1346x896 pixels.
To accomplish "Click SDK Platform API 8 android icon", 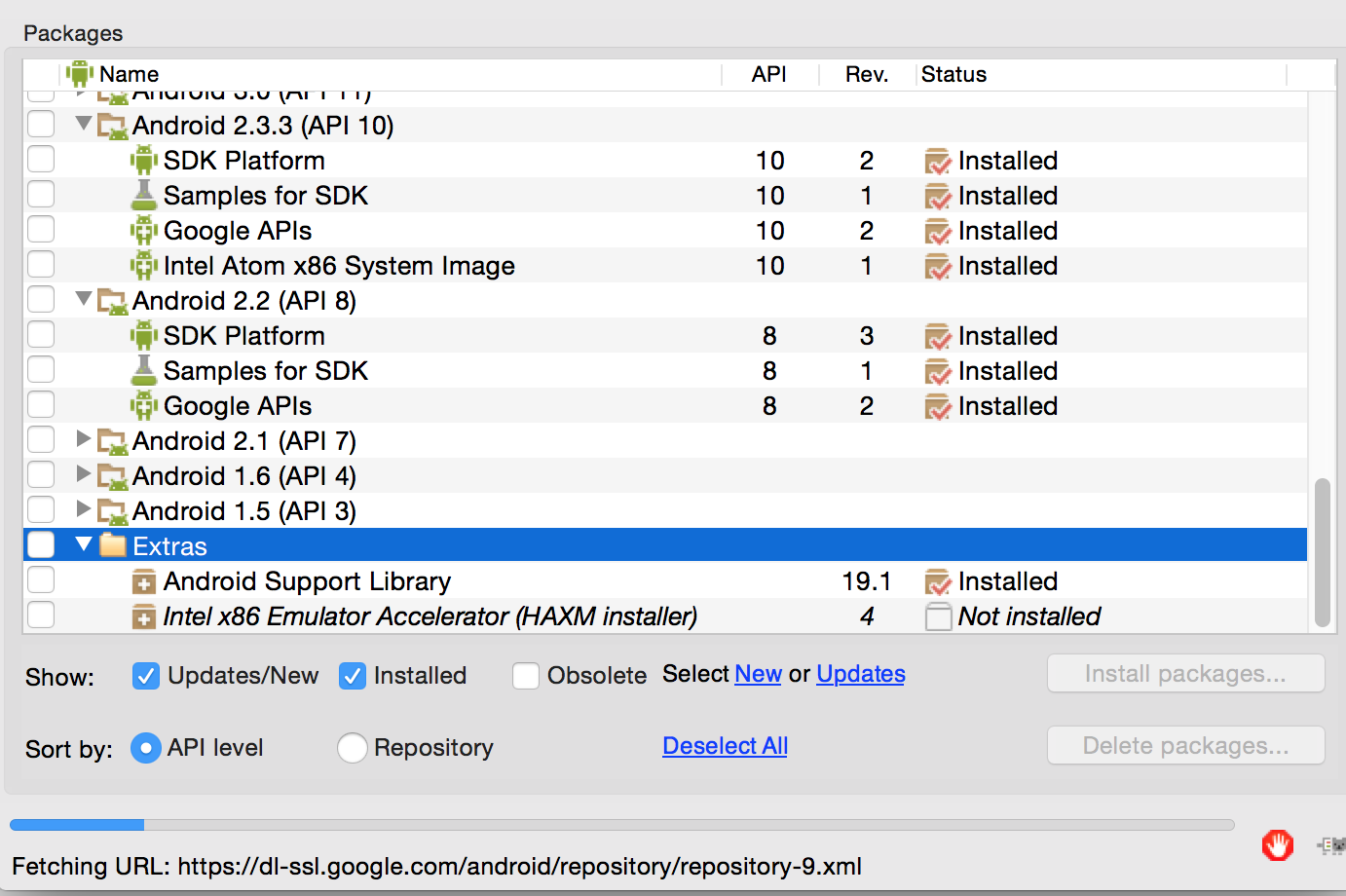I will [x=144, y=336].
